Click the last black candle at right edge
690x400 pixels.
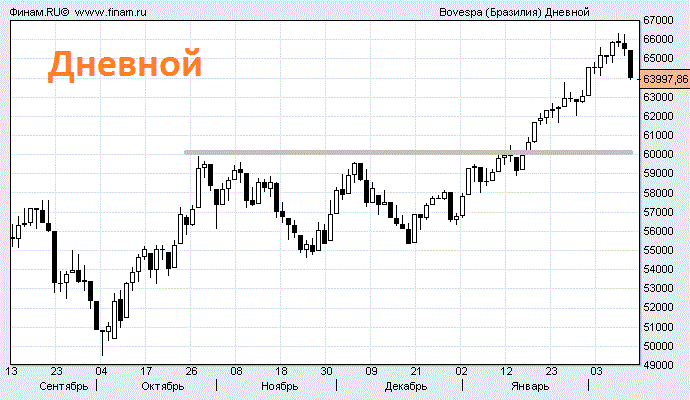pos(630,63)
